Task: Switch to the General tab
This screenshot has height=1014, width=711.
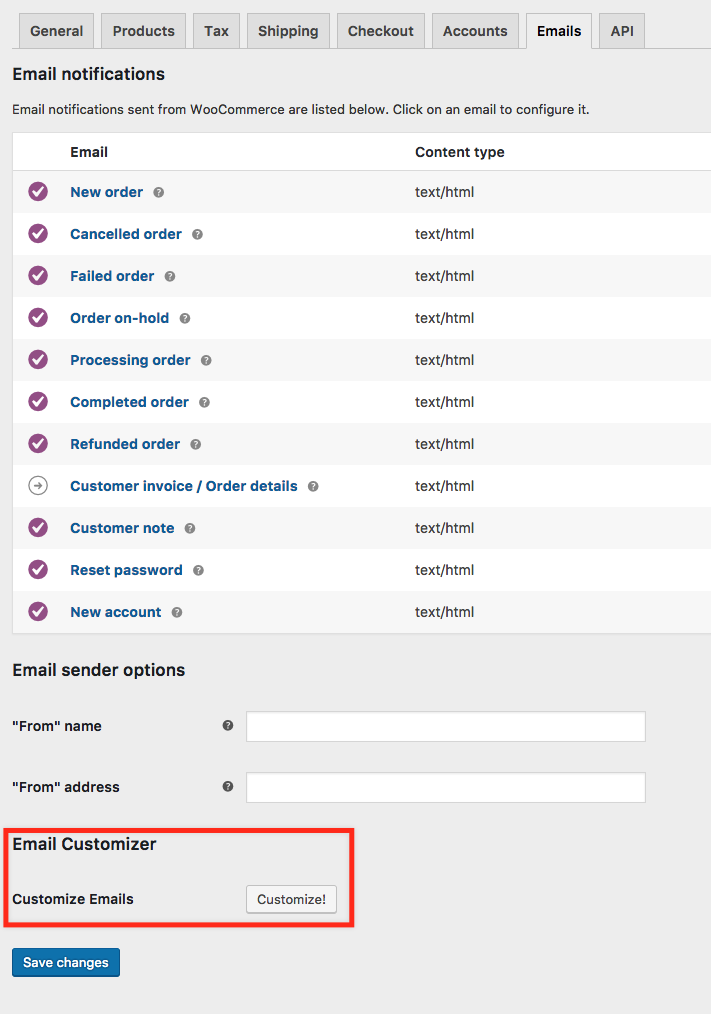Action: [56, 31]
